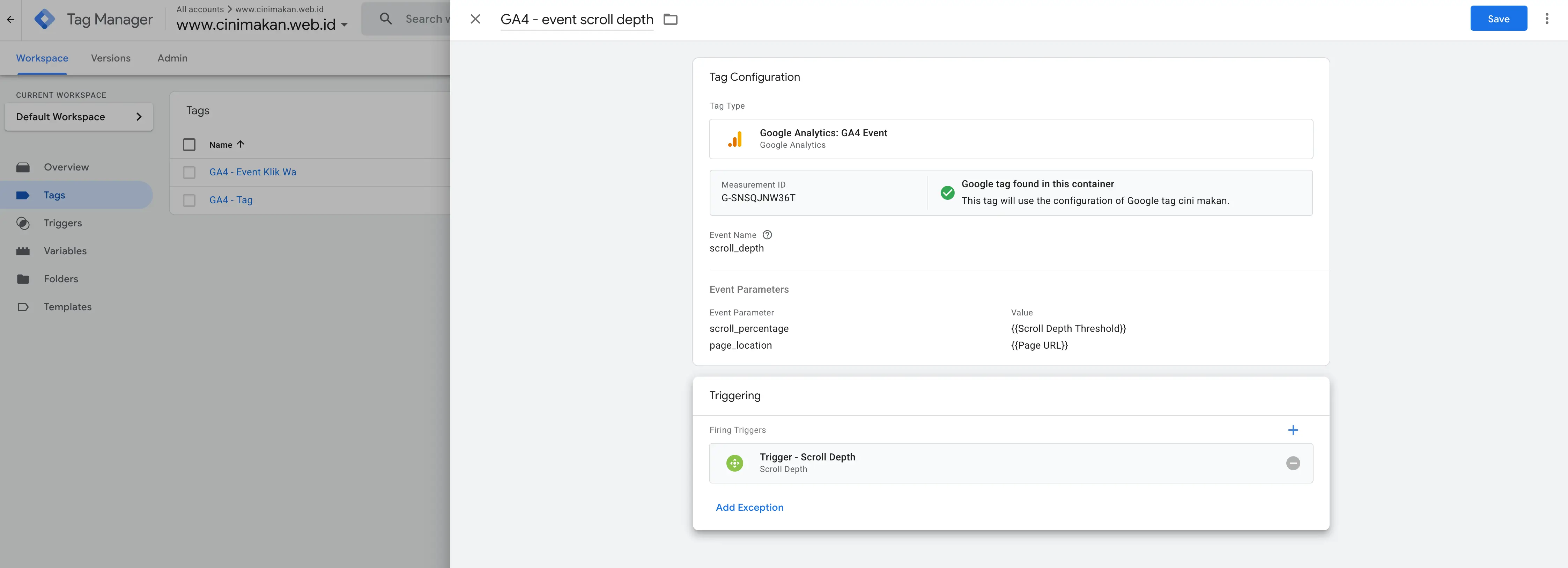Open Folders in the sidebar
The width and height of the screenshot is (1568, 568).
[61, 279]
